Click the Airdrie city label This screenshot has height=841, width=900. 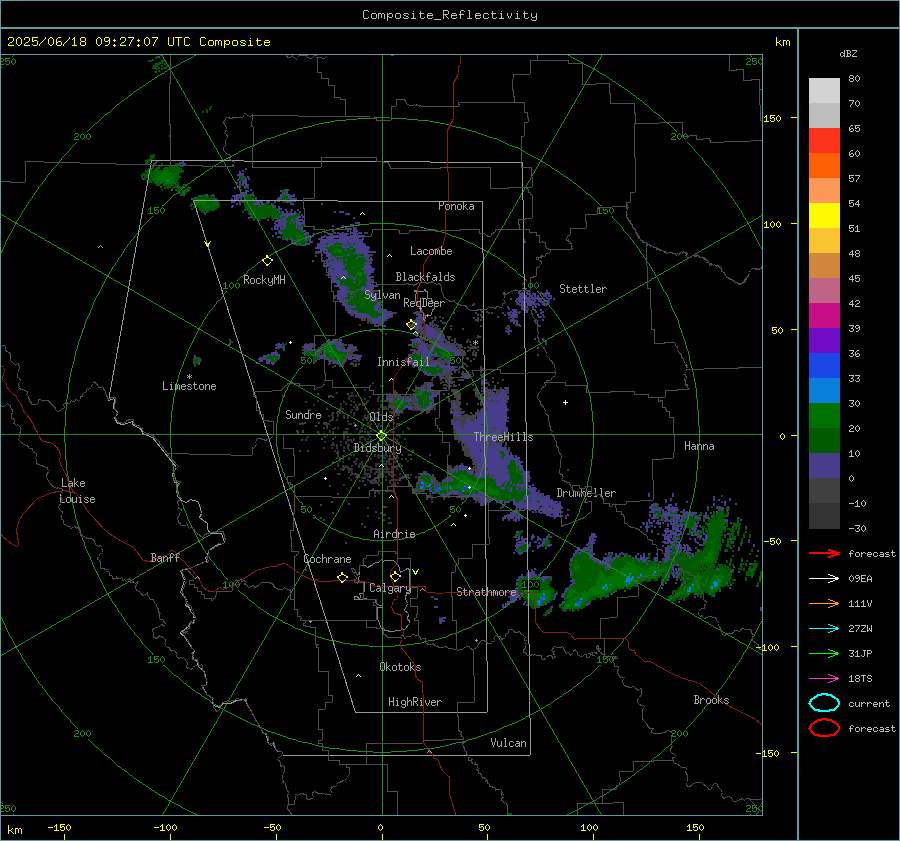tap(394, 534)
